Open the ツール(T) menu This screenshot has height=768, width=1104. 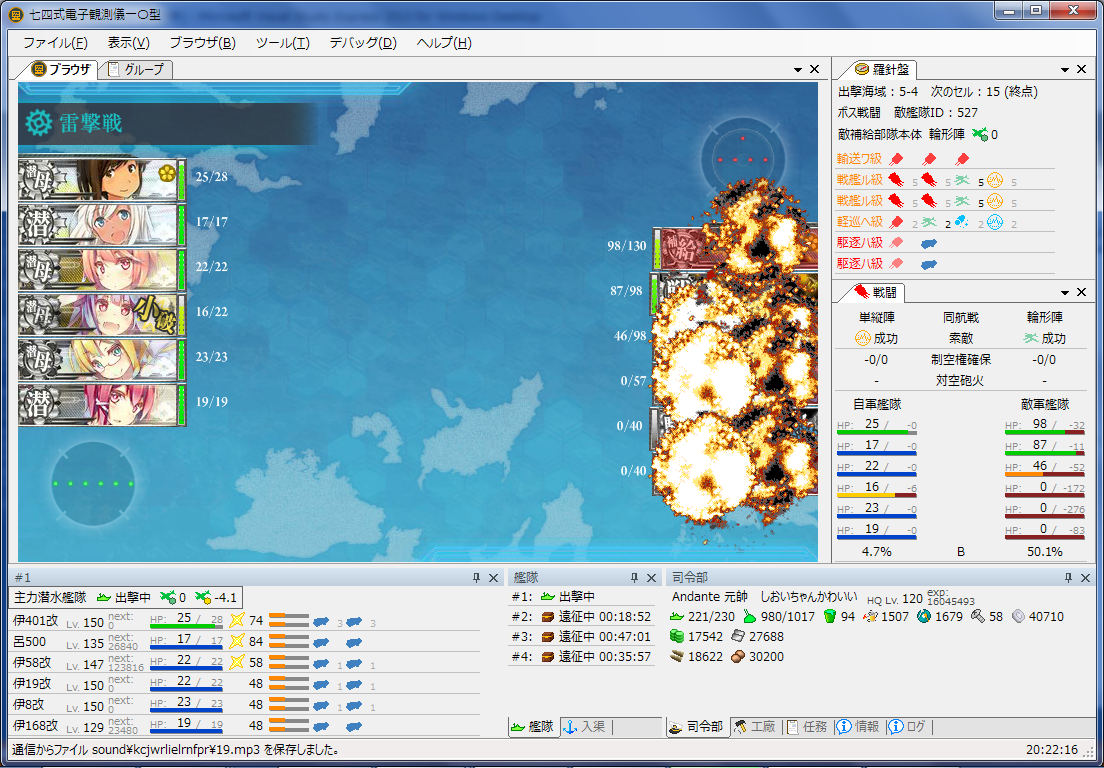click(282, 42)
